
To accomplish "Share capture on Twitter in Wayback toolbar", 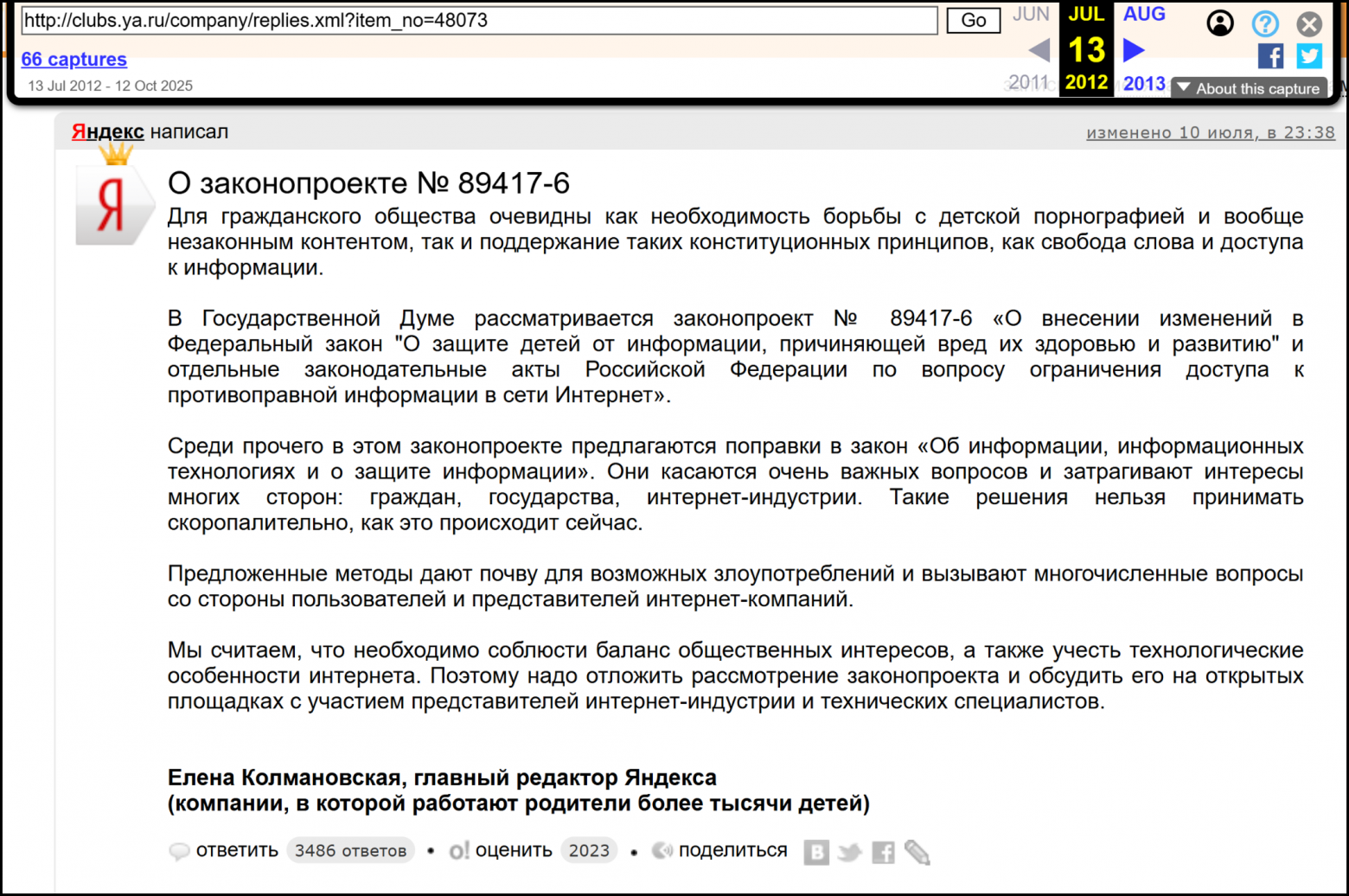I will coord(1309,56).
